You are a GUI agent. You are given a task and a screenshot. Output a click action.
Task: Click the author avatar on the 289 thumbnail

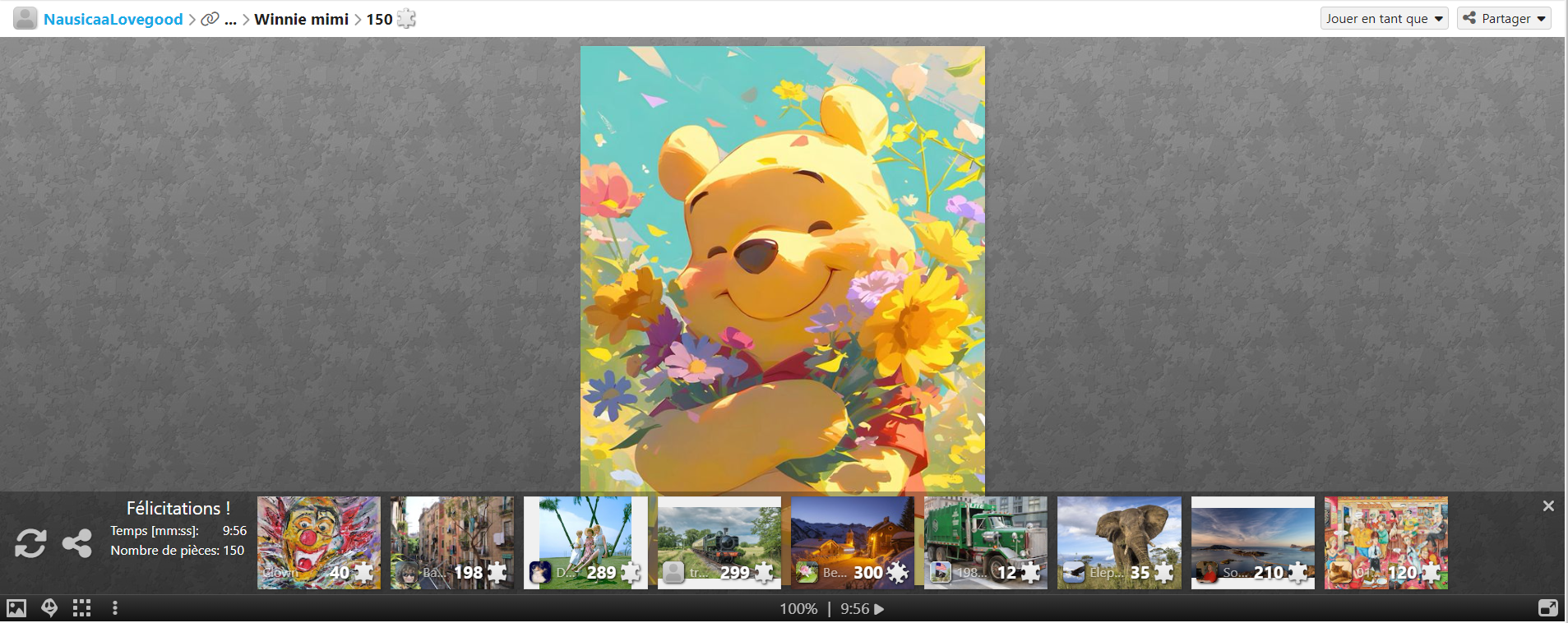pos(540,572)
